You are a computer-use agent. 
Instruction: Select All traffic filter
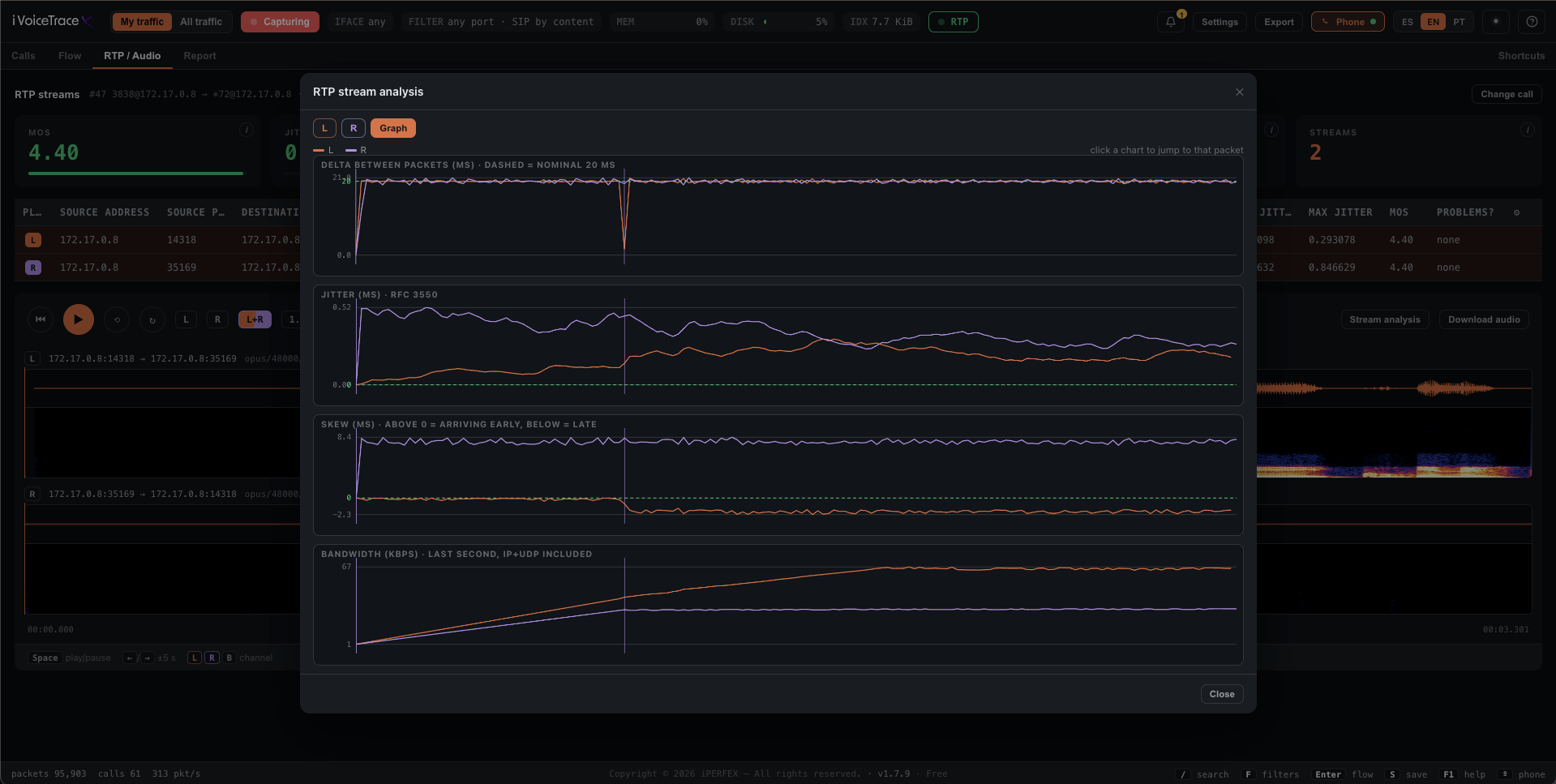click(201, 22)
